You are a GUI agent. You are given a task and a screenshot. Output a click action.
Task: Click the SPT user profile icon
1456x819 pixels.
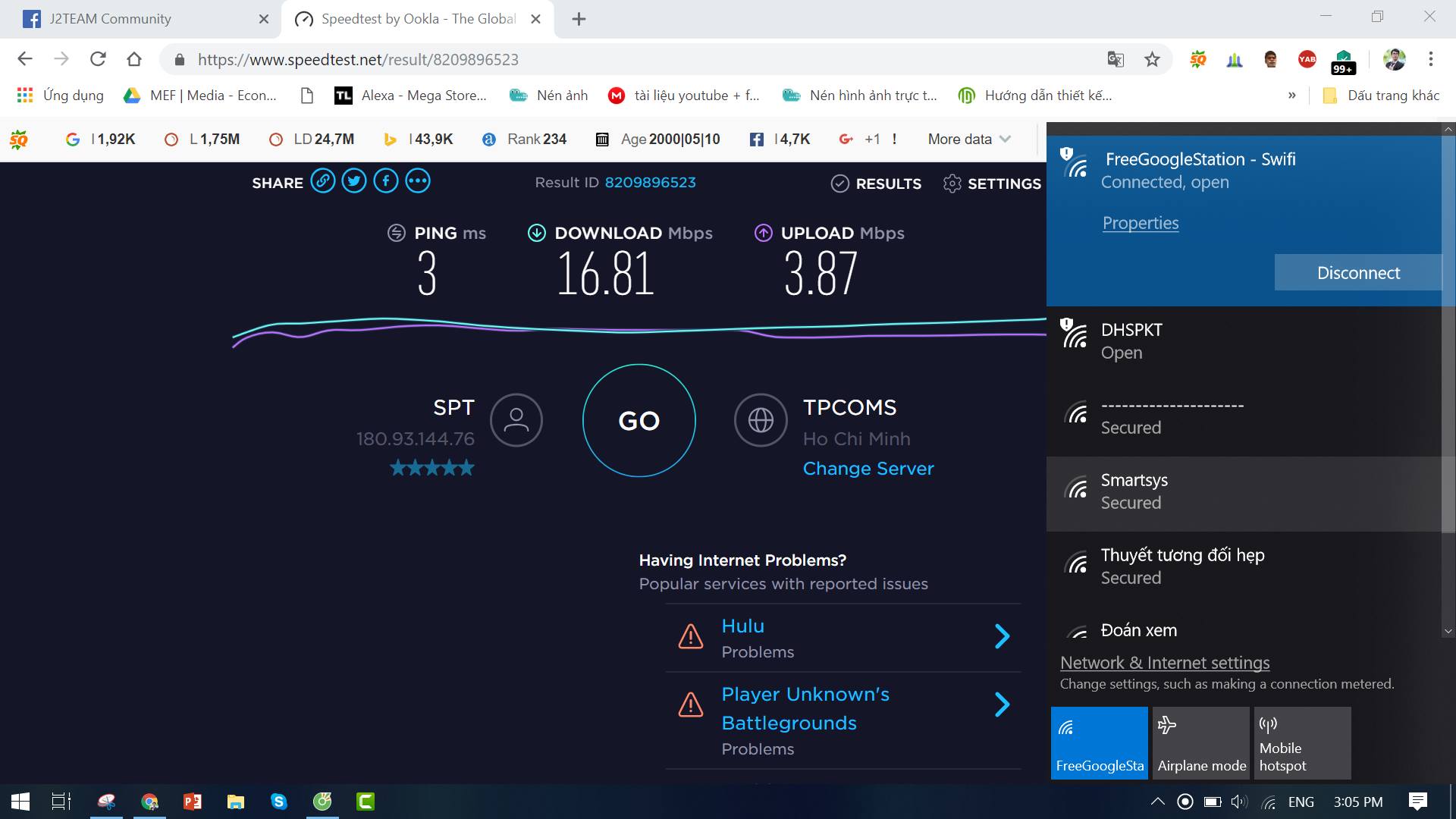click(516, 420)
